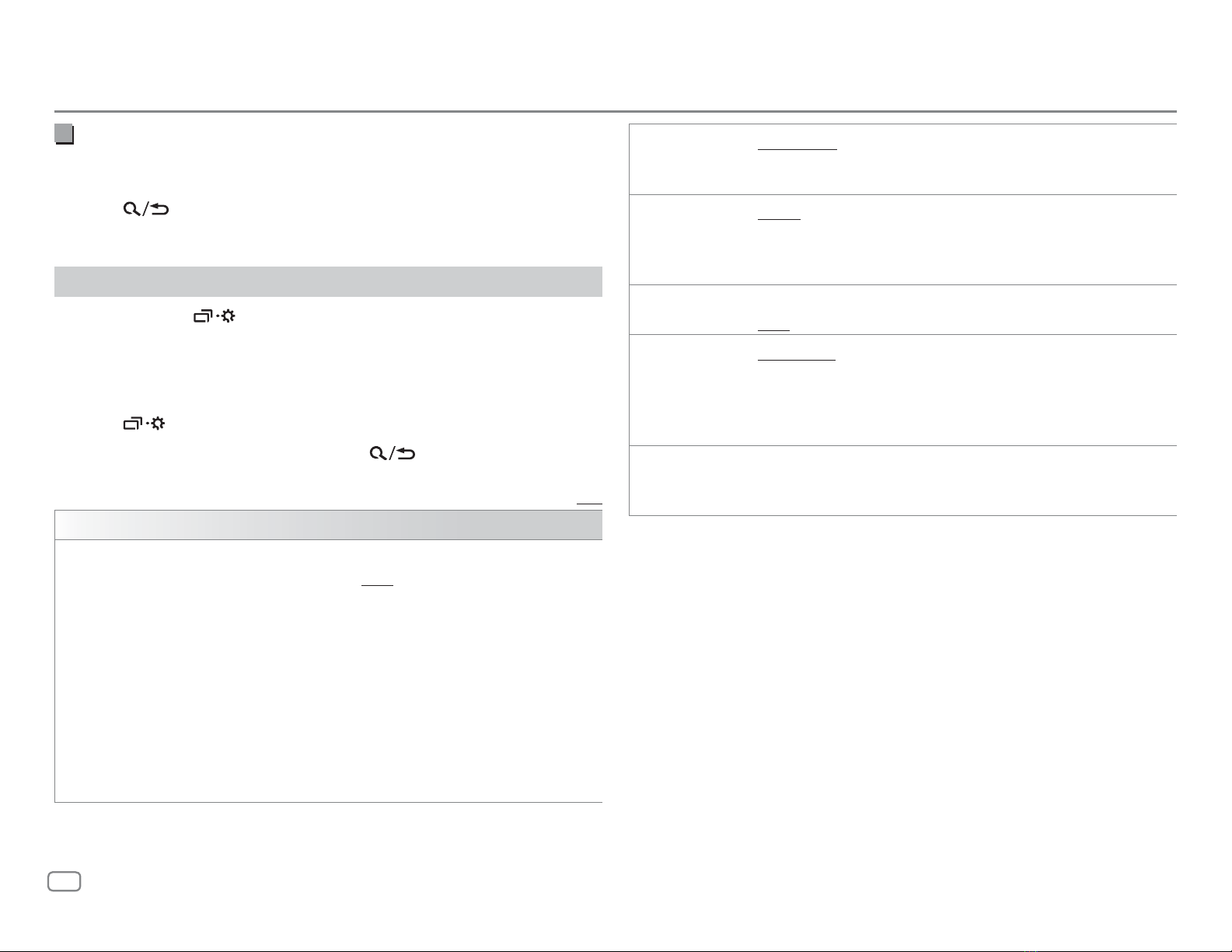Click the rounded page-number box at bottom-left

(65, 881)
